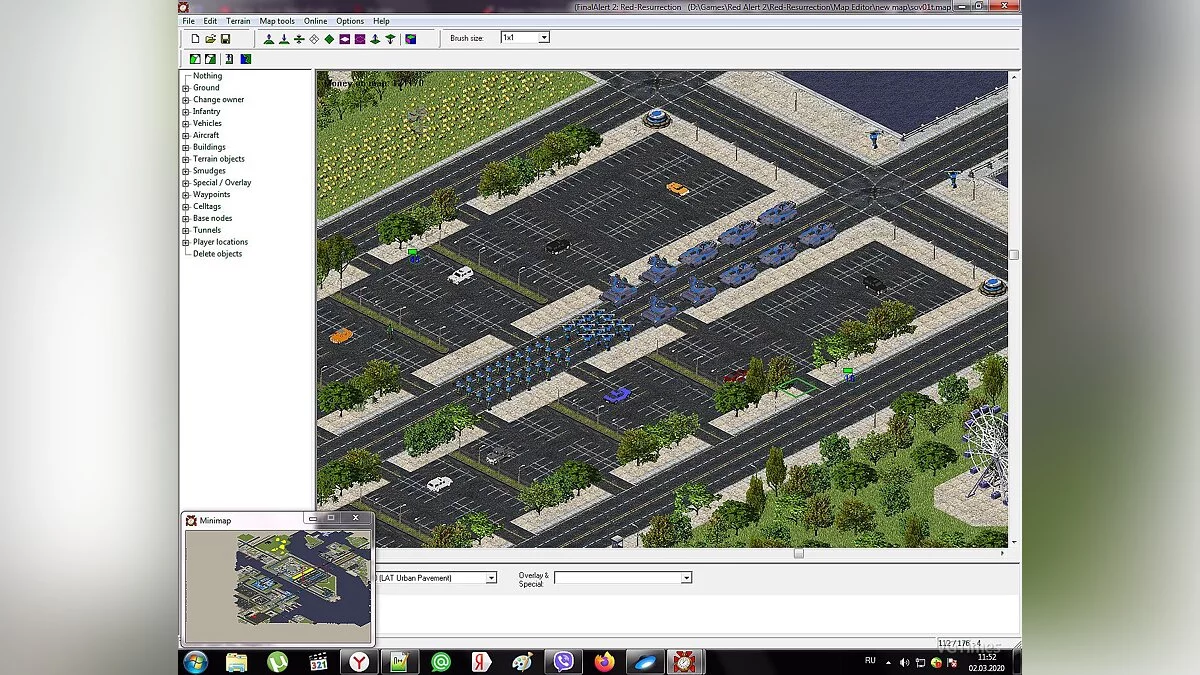Image resolution: width=1200 pixels, height=675 pixels.
Task: Click the Save map floppy icon
Action: coord(226,39)
